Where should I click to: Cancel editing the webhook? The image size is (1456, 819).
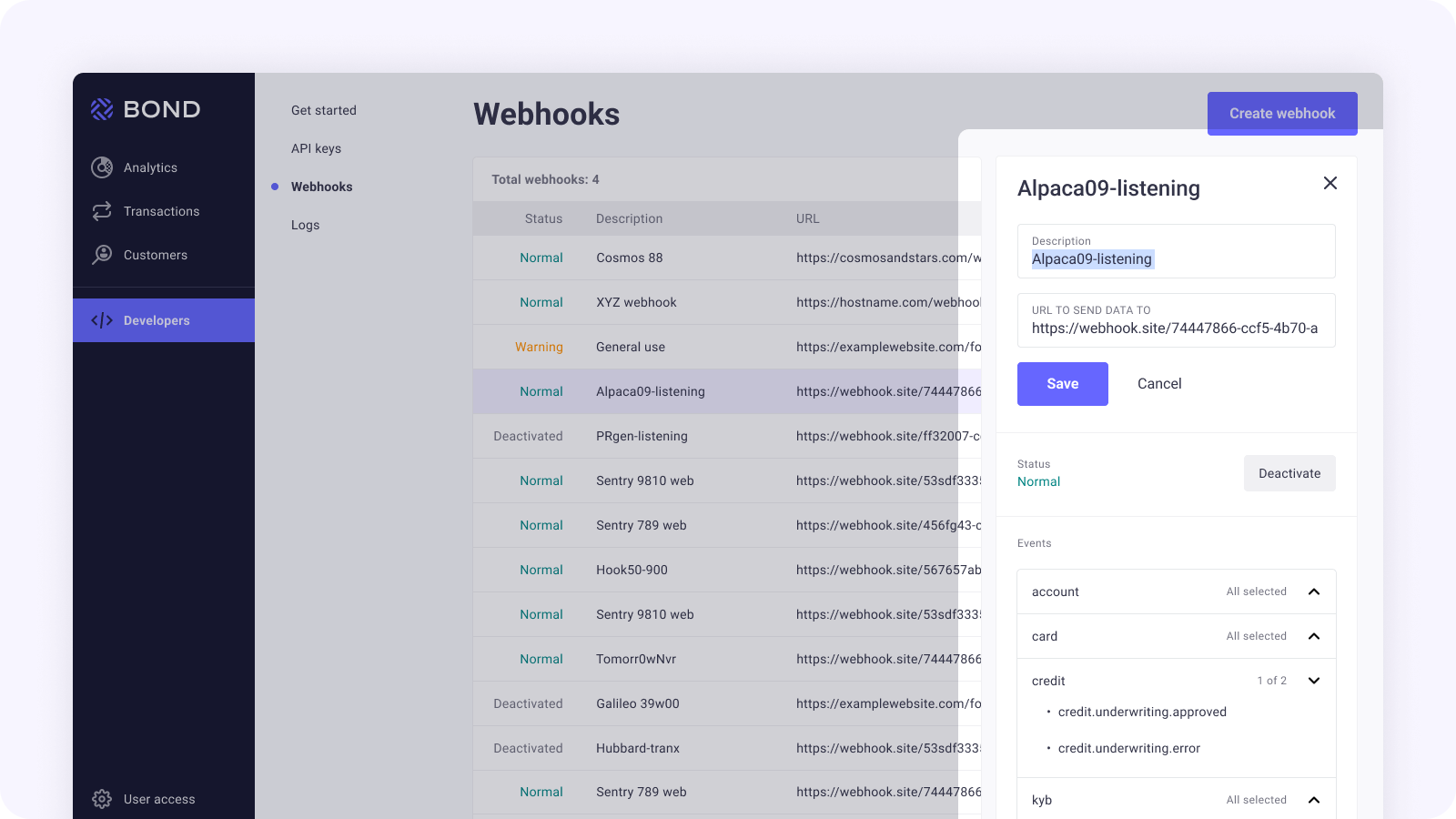(1159, 384)
